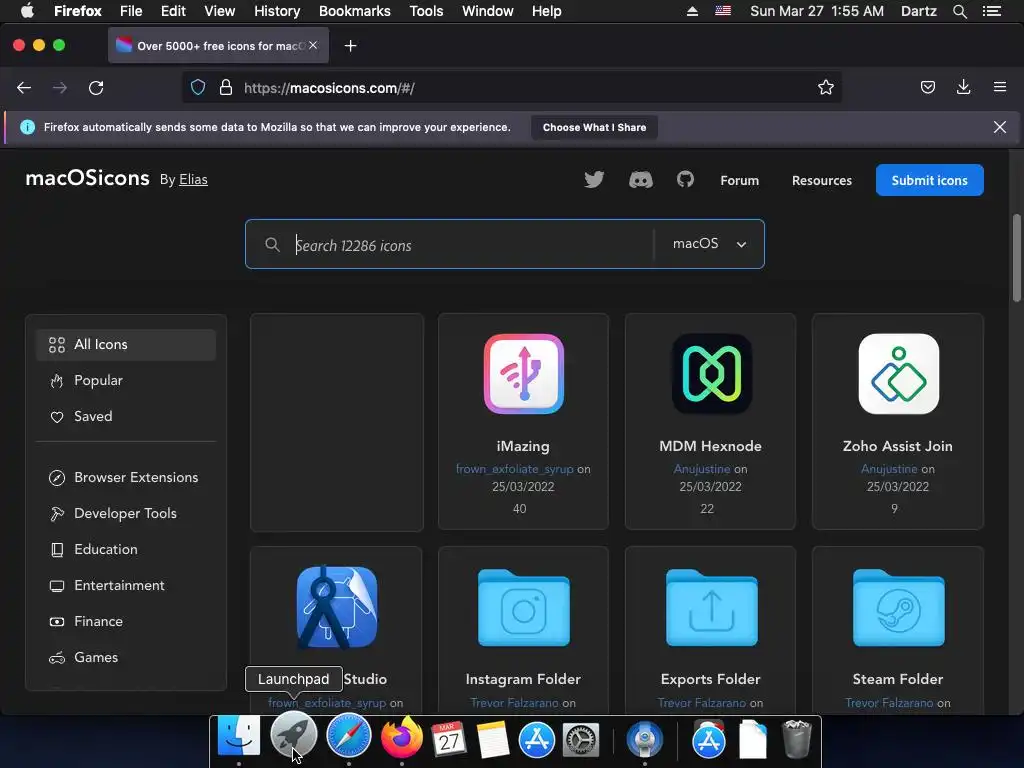Open the Firefox File menu
Screen dimensions: 1024x768
coord(131,11)
